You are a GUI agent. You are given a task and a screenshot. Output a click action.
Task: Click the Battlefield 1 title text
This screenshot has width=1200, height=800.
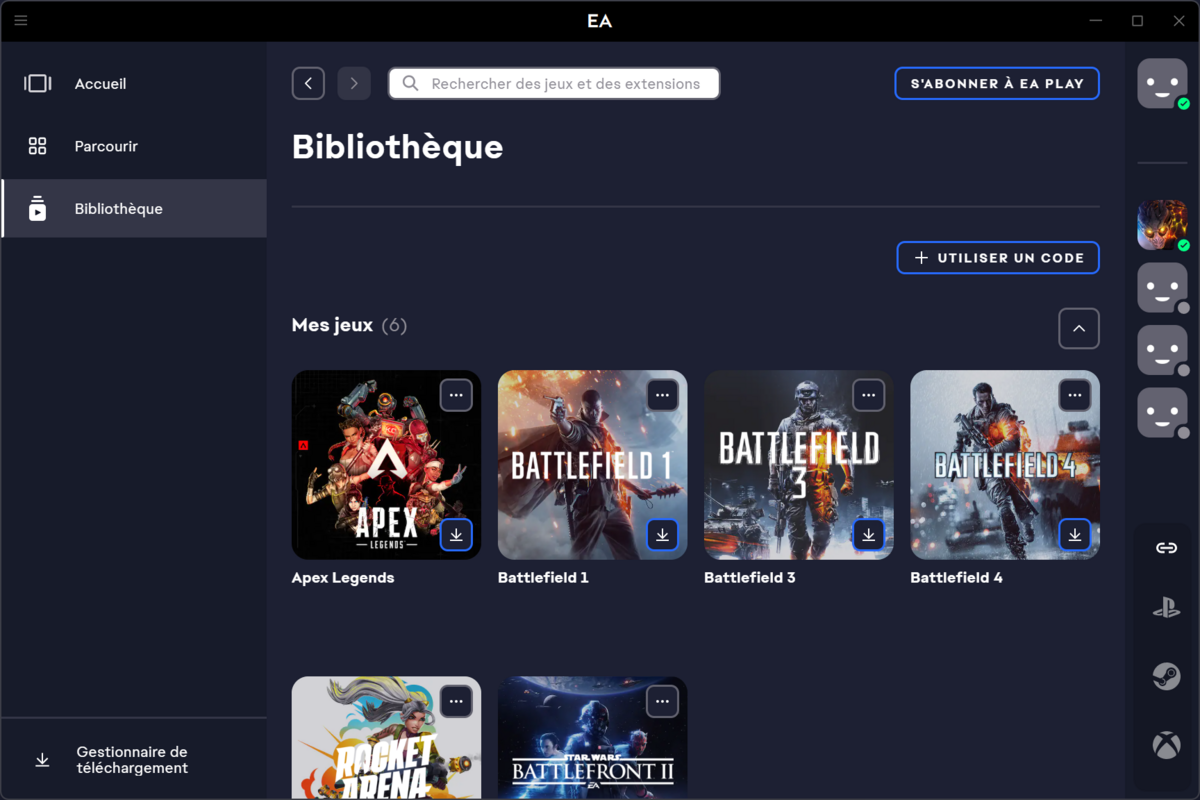[x=543, y=578]
